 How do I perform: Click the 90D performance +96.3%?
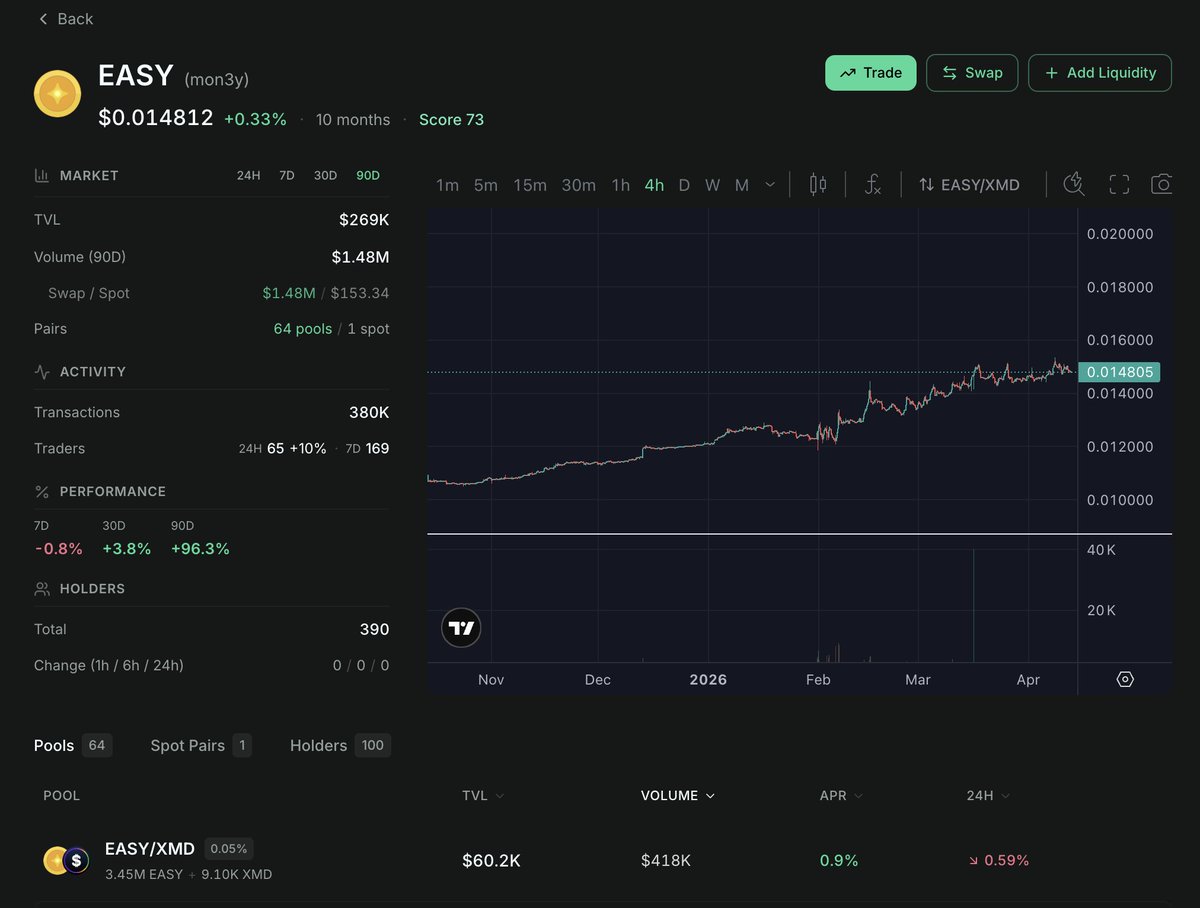coord(200,549)
